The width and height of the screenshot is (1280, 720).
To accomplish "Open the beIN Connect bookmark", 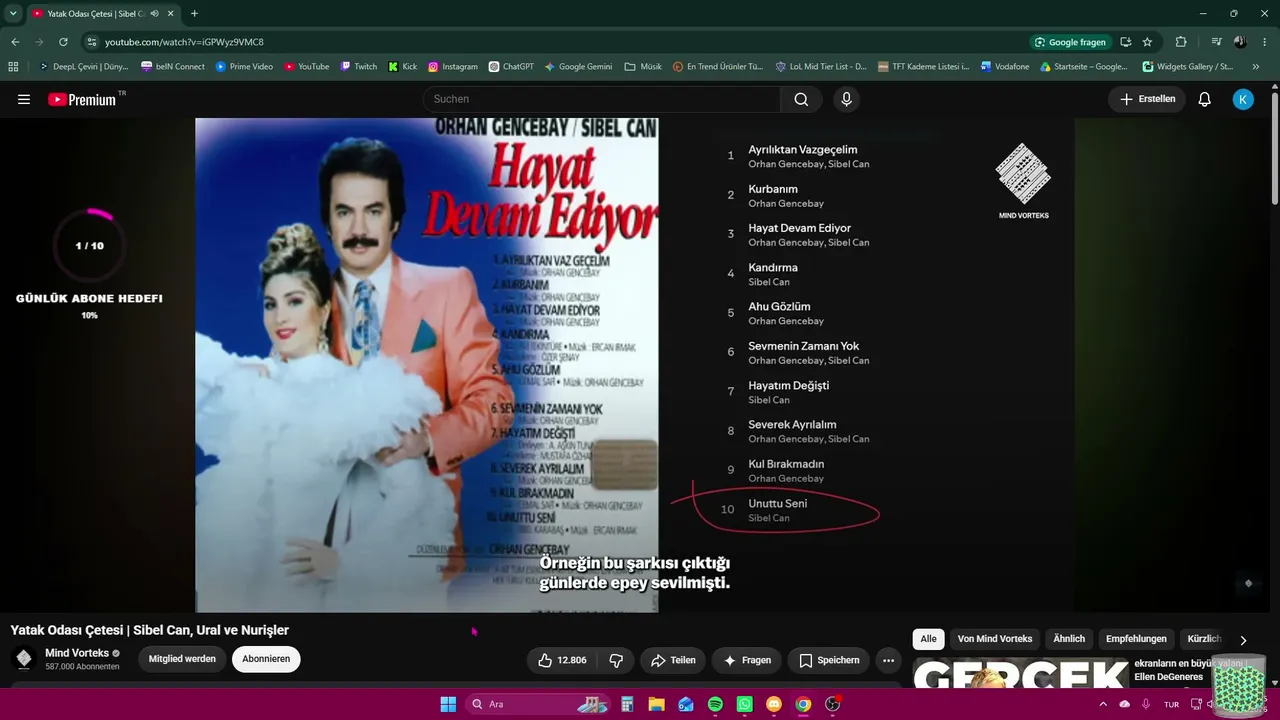I will point(173,67).
